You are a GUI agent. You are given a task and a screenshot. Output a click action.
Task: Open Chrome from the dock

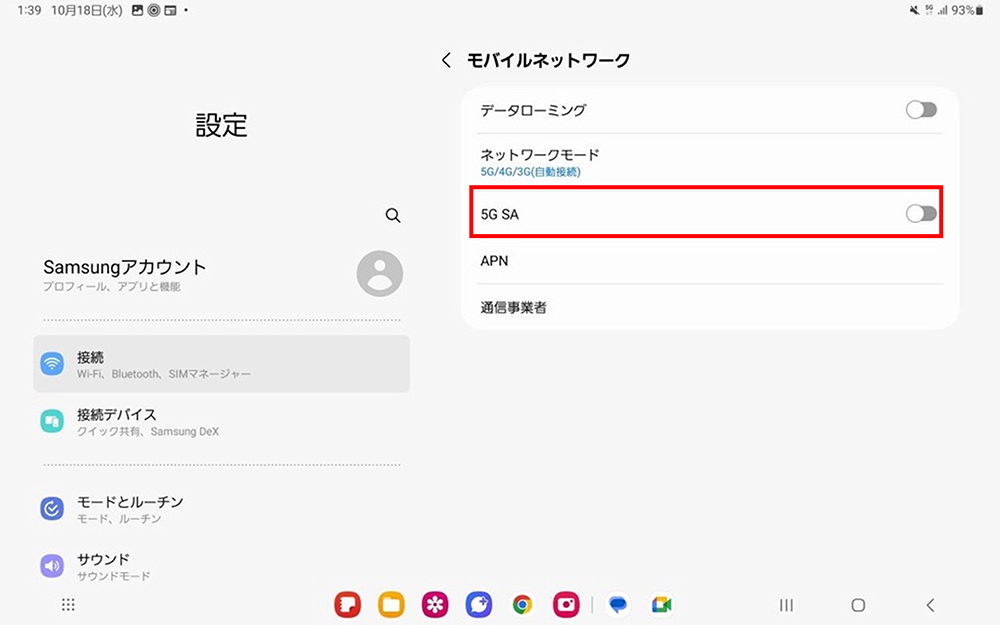[x=522, y=605]
